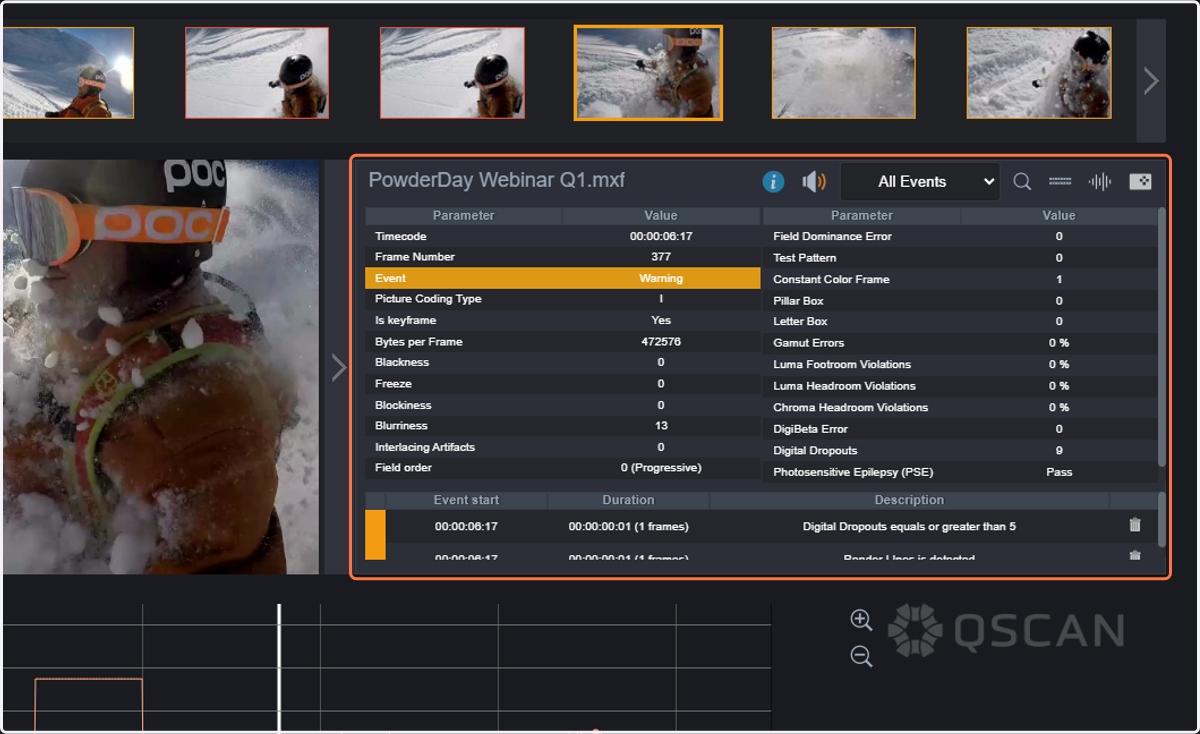Click the zoom out magnifier icon
Image resolution: width=1200 pixels, height=734 pixels.
pos(861,656)
